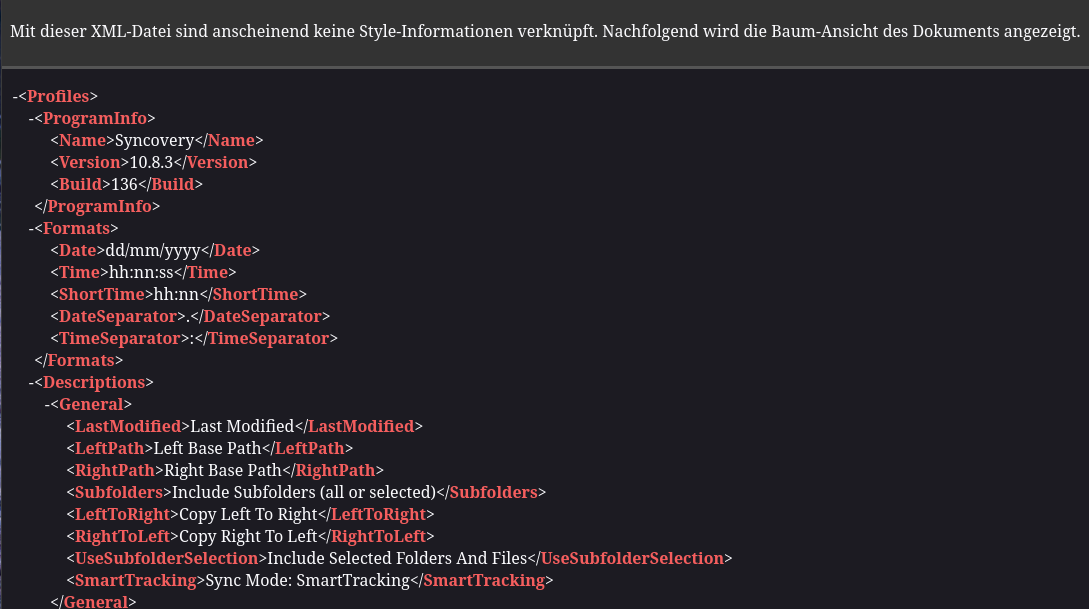Select the UseSubfolderSelection element
The image size is (1089, 609).
(166, 558)
